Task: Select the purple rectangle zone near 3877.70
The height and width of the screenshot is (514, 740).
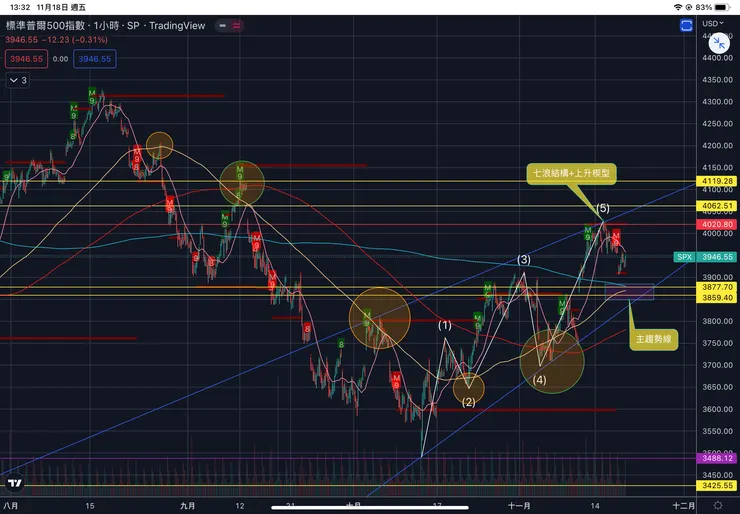Action: point(629,292)
